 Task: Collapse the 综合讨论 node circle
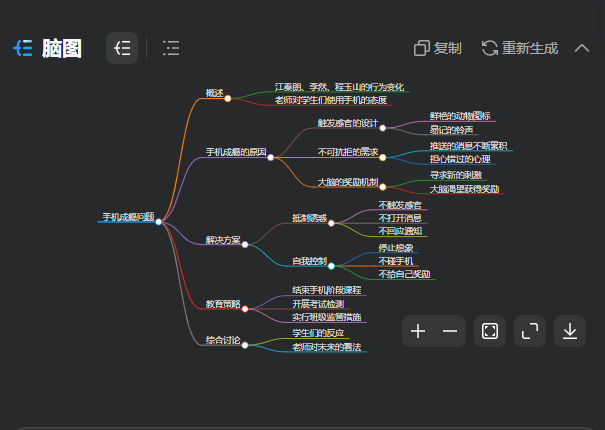245,345
